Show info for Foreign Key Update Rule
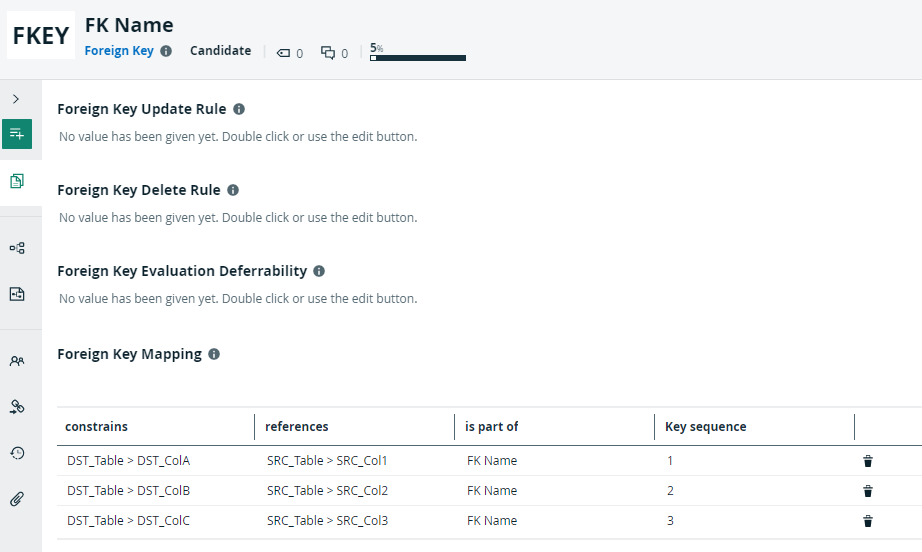The height and width of the screenshot is (552, 922). pyautogui.click(x=239, y=109)
